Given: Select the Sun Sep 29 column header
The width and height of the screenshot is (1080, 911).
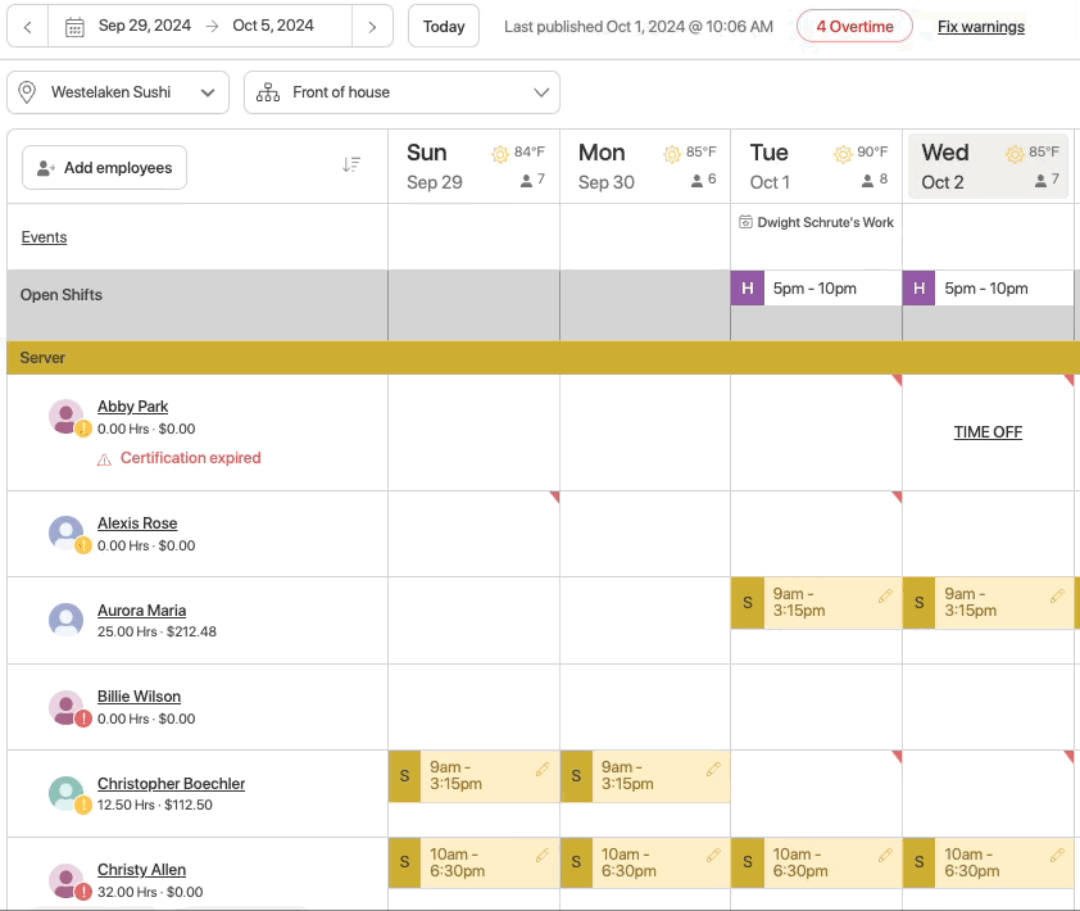Looking at the screenshot, I should point(474,167).
